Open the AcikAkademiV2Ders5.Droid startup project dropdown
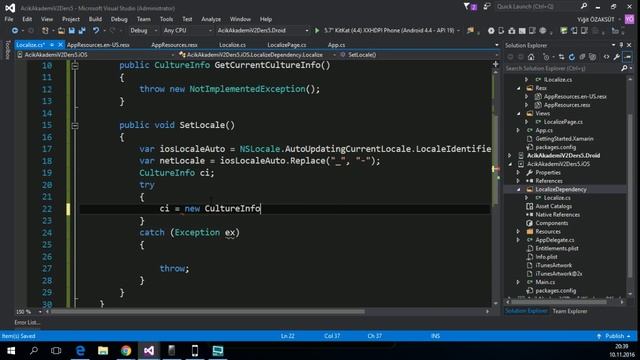640x360 pixels. (x=262, y=31)
